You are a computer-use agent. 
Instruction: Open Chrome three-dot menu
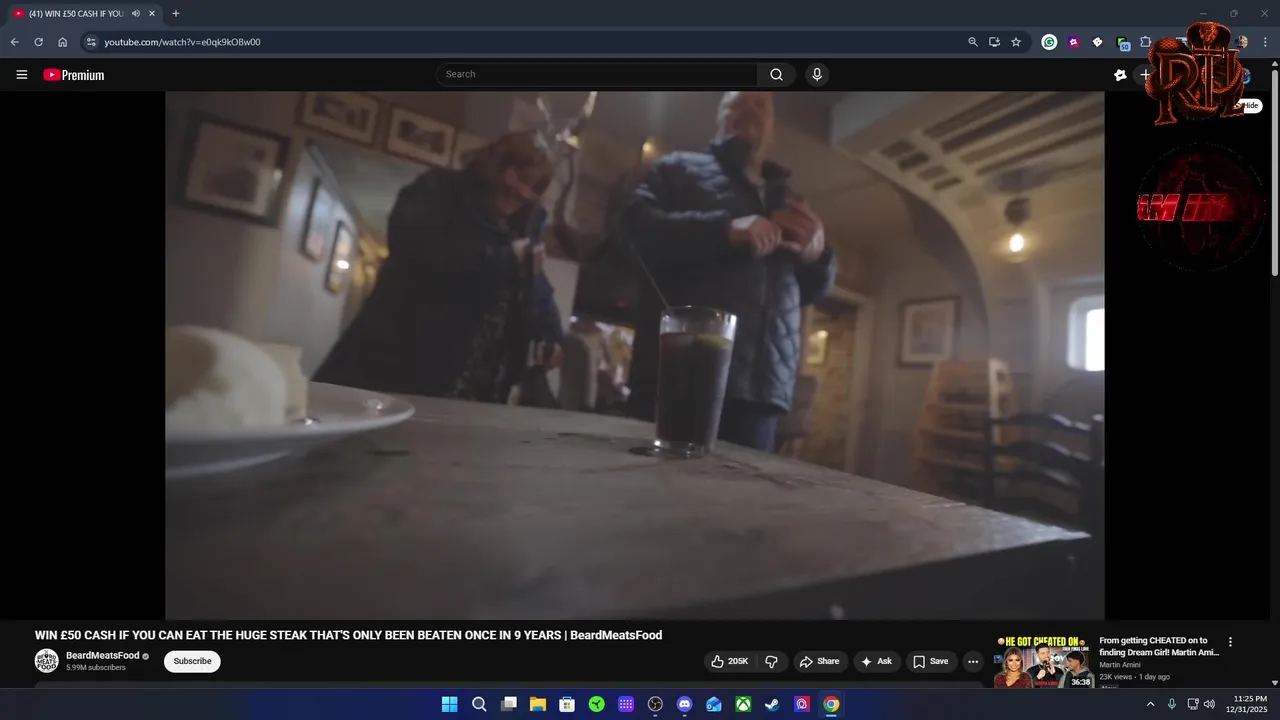coord(1266,42)
